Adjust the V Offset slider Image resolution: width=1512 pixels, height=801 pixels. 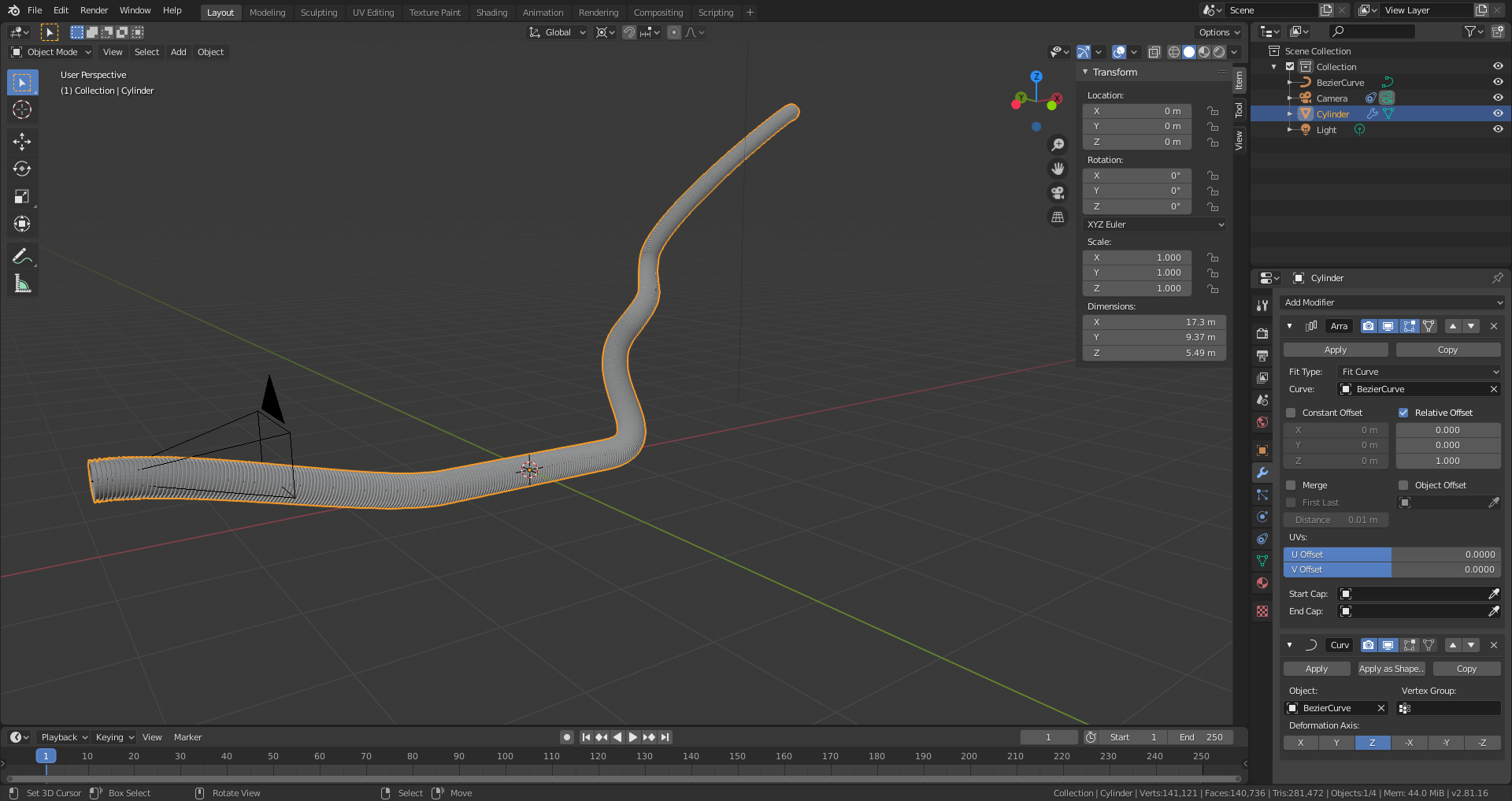point(1392,569)
